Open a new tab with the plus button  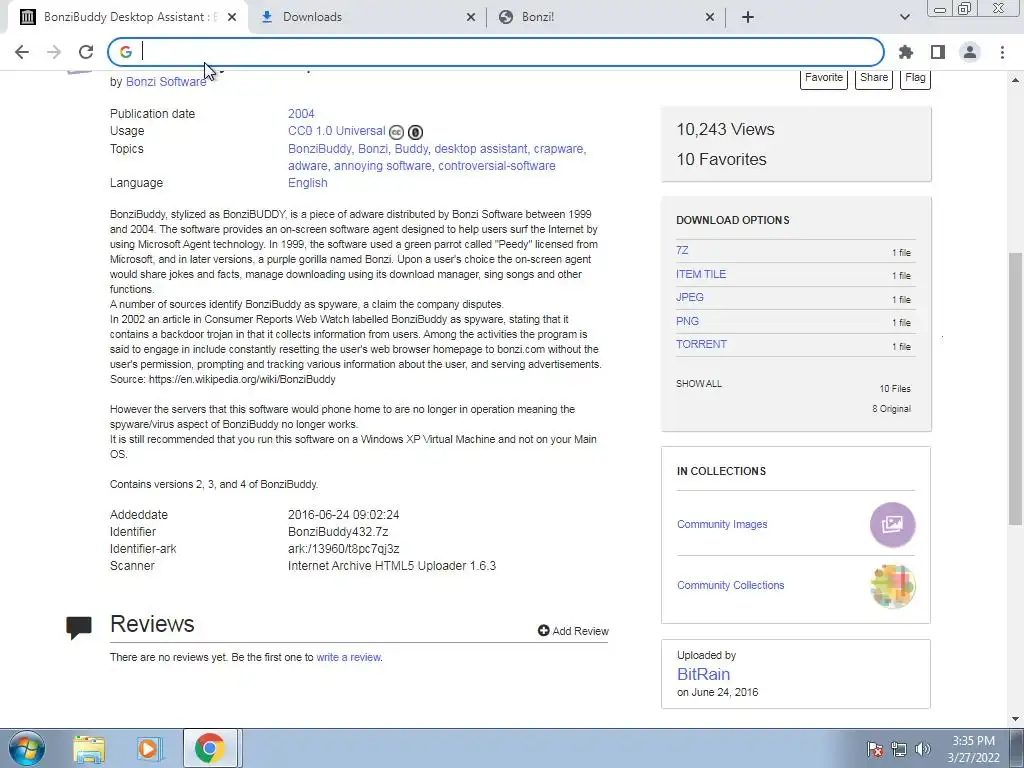tap(748, 17)
